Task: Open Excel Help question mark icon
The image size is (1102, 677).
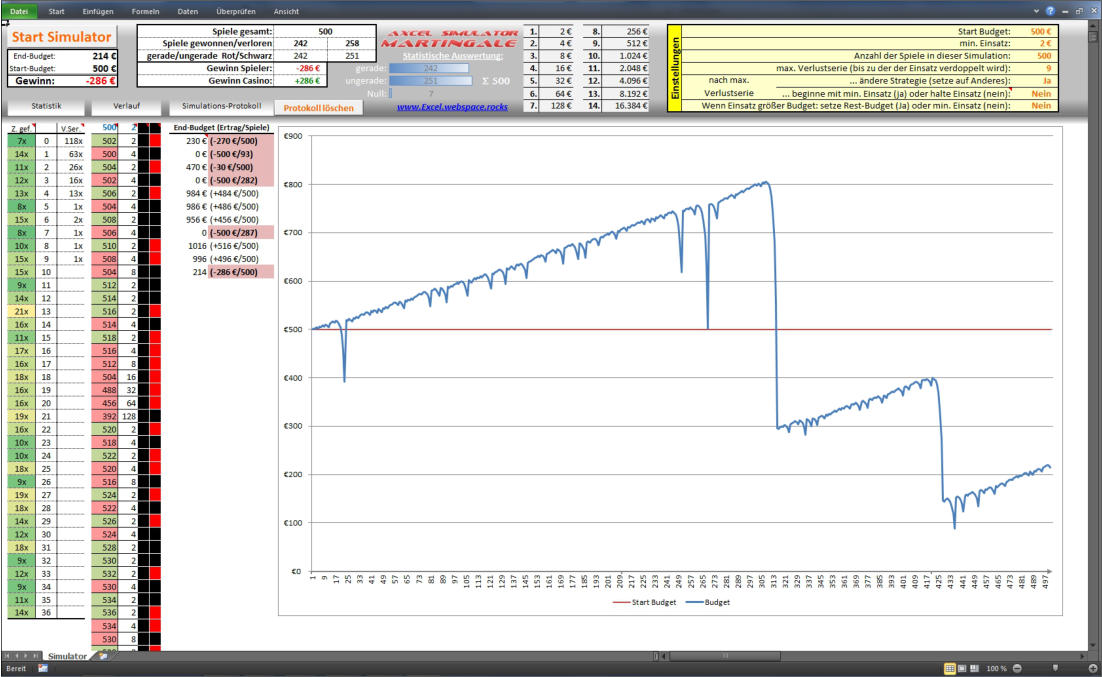Action: (x=1050, y=10)
